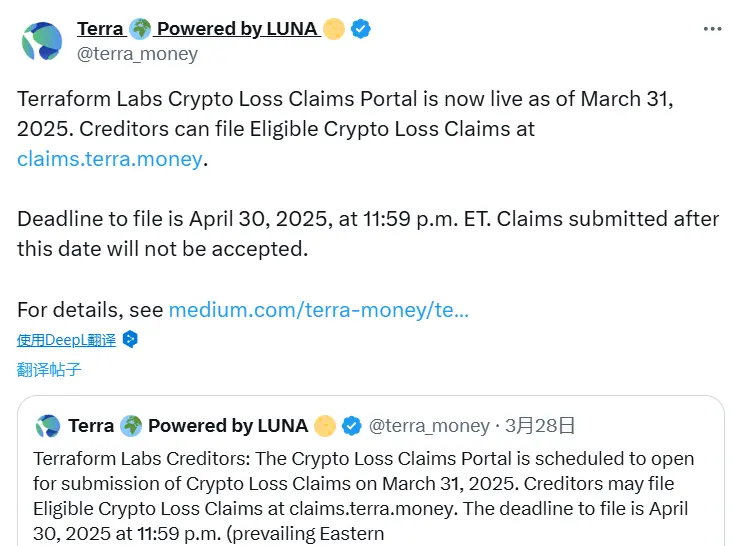Click the moon emoji in quoted tweet name

coord(325,426)
